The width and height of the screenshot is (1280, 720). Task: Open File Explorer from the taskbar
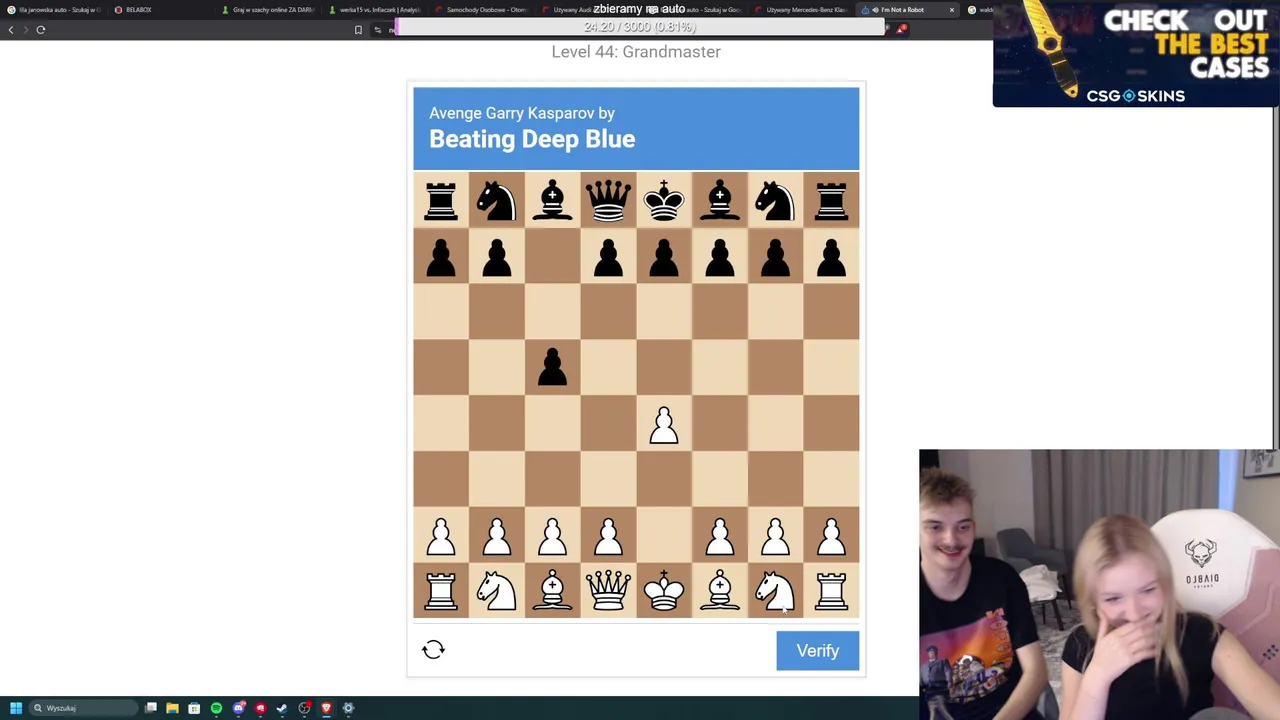click(x=173, y=708)
